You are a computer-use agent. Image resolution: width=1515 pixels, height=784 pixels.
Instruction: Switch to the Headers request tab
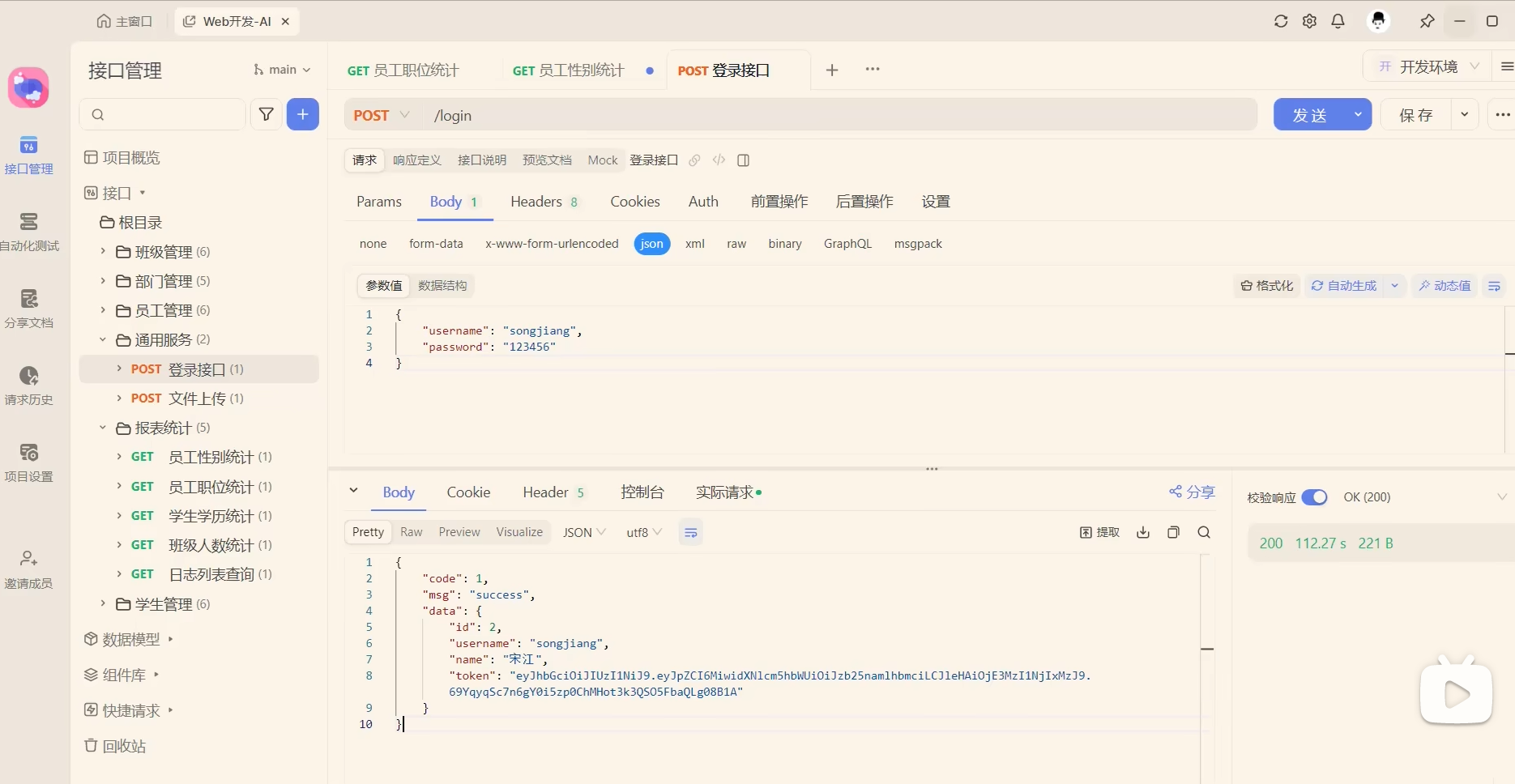(544, 202)
